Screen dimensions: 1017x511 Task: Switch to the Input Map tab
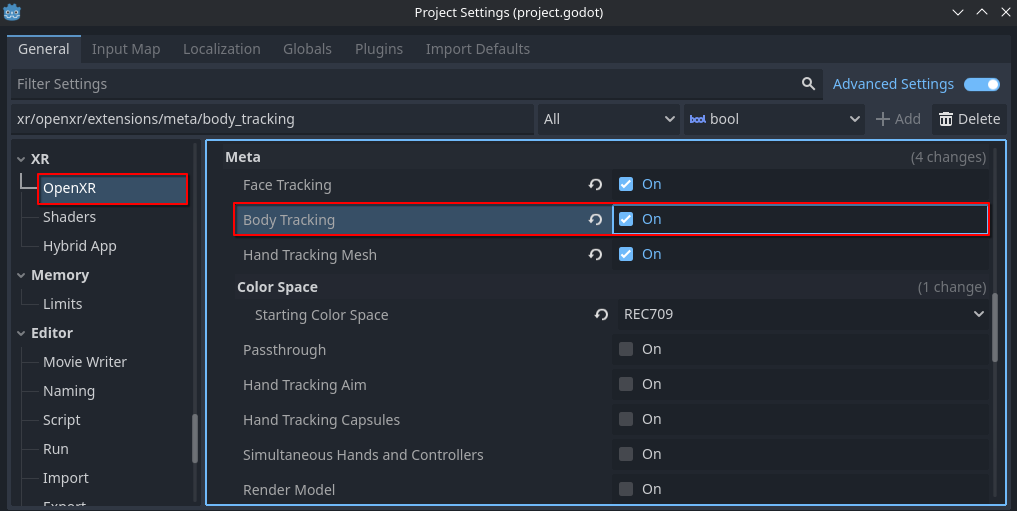tap(126, 49)
